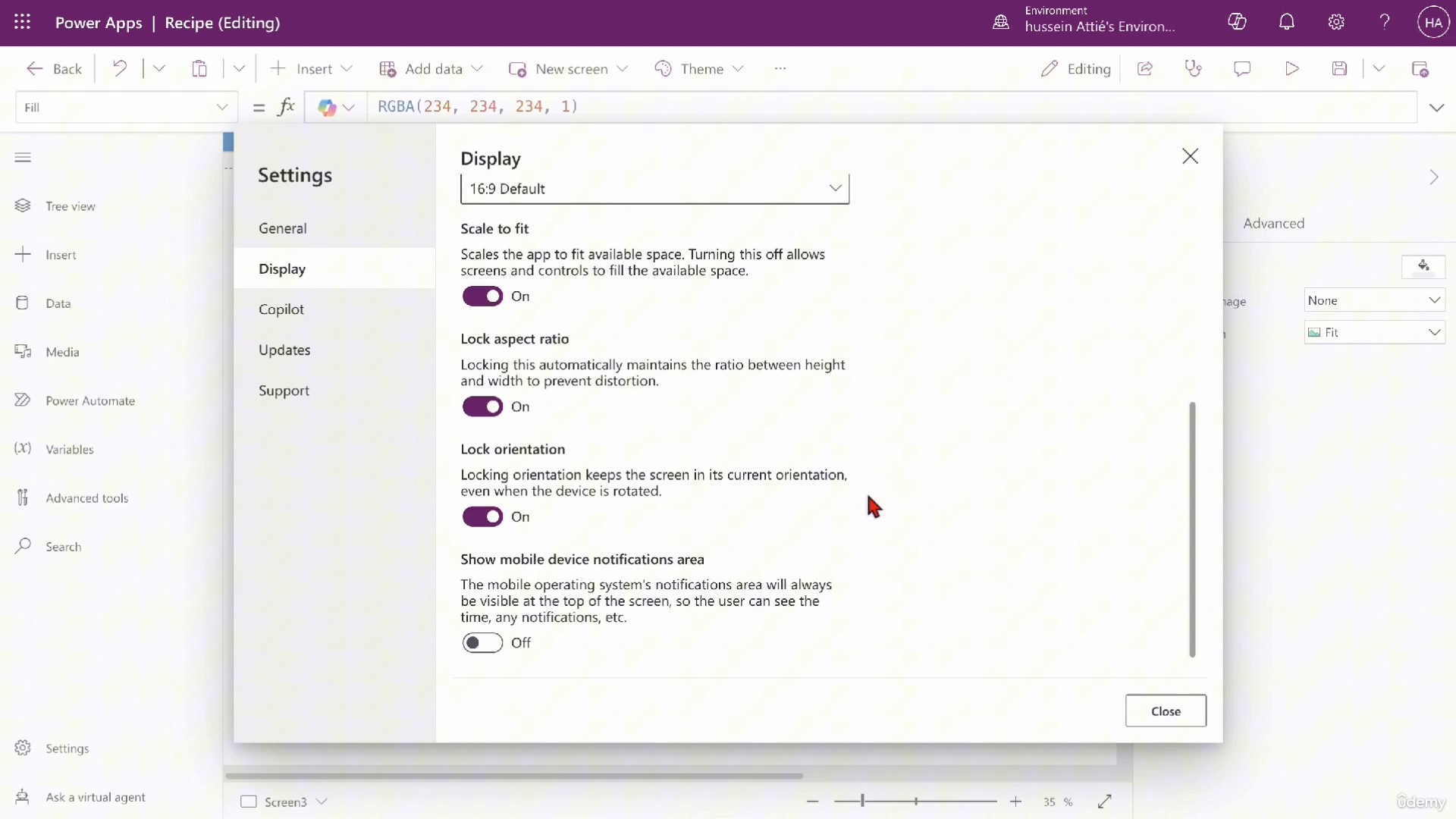Click the app launcher waffle icon

tap(23, 23)
